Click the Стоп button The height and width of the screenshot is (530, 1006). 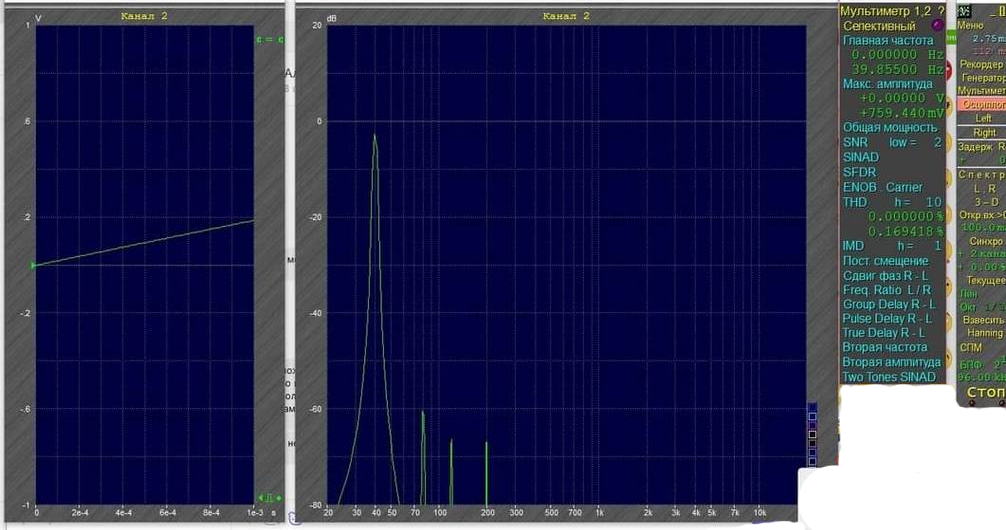click(985, 392)
